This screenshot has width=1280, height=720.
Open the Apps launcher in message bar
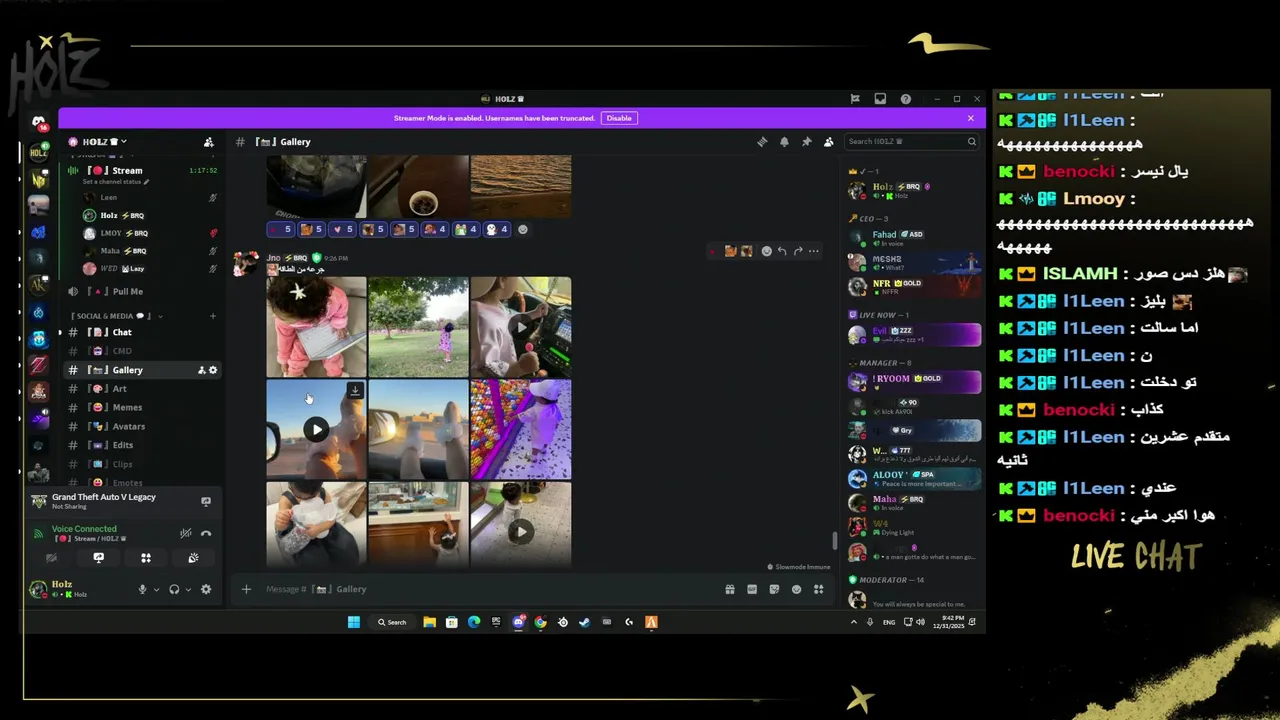[x=818, y=589]
